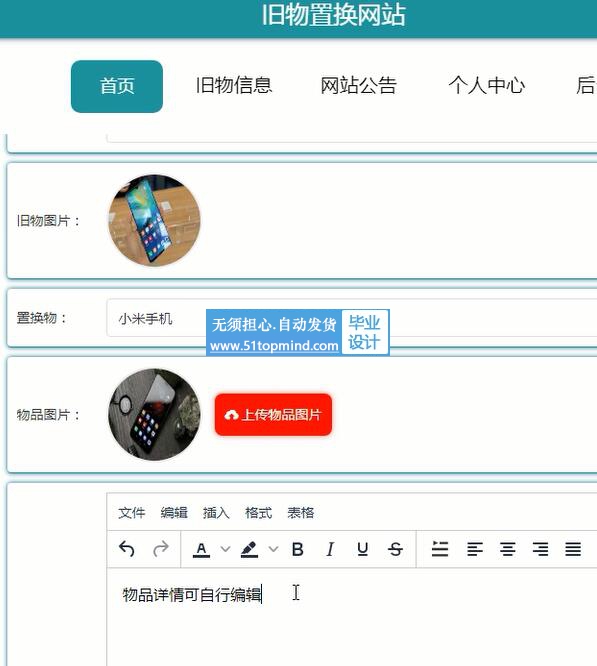Adjust line height spacing icon
Image resolution: width=597 pixels, height=666 pixels.
pos(440,549)
